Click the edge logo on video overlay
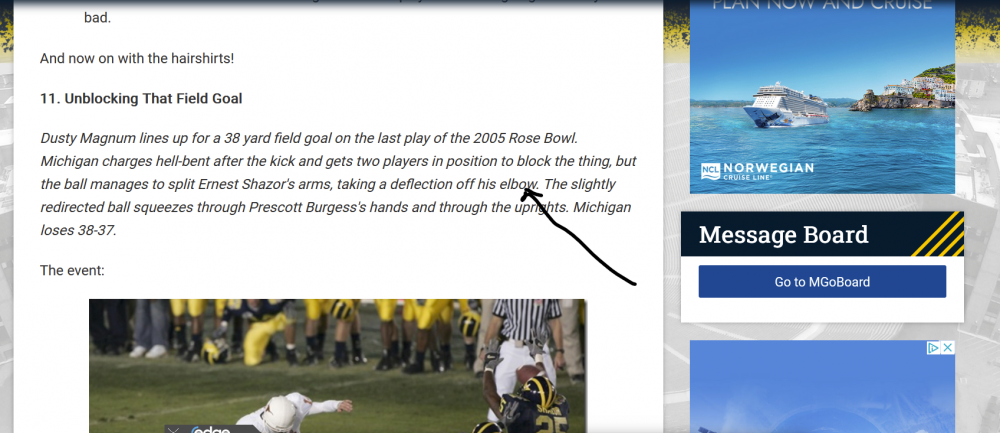The height and width of the screenshot is (433, 1000). [x=210, y=430]
